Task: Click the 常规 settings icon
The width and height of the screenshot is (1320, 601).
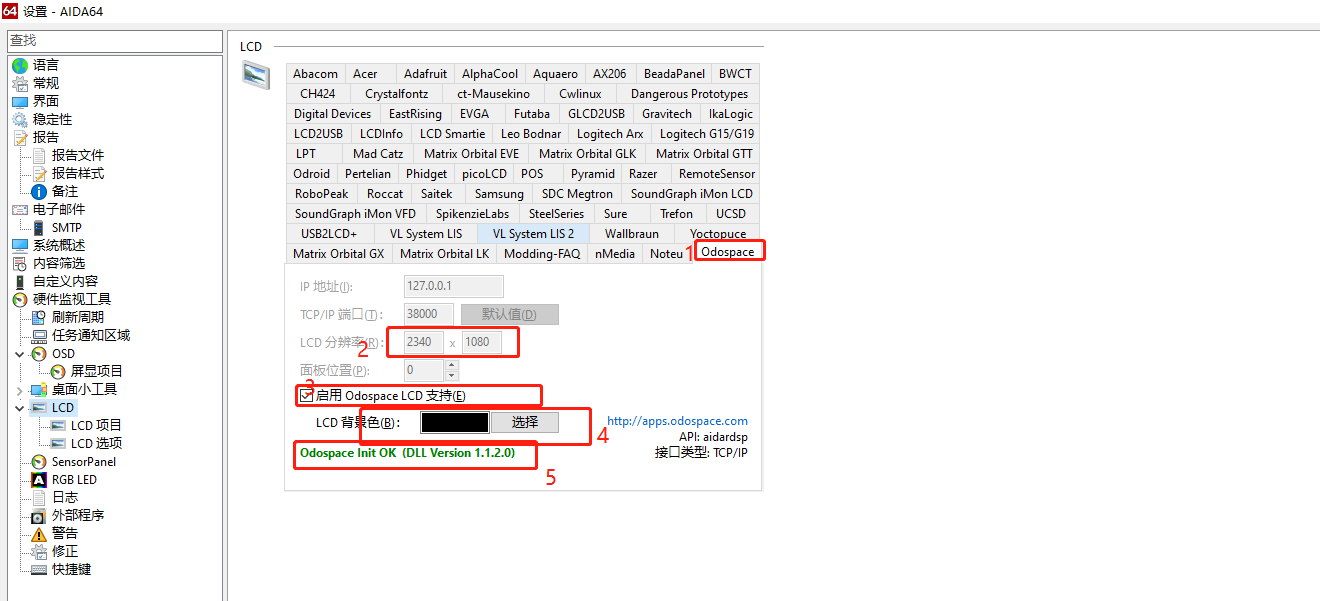Action: pyautogui.click(x=20, y=83)
